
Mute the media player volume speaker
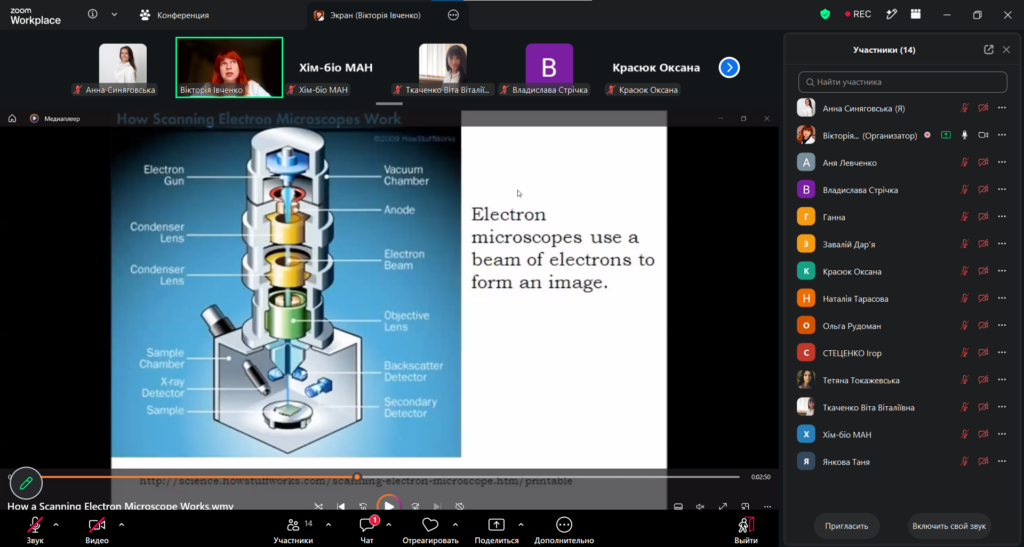click(700, 507)
